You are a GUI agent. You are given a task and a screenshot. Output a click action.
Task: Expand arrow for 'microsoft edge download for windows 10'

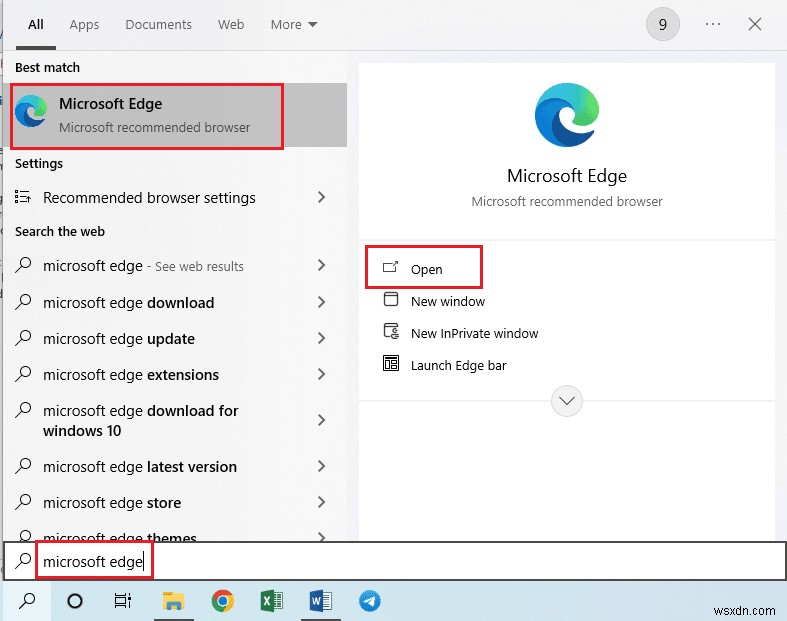click(x=321, y=420)
